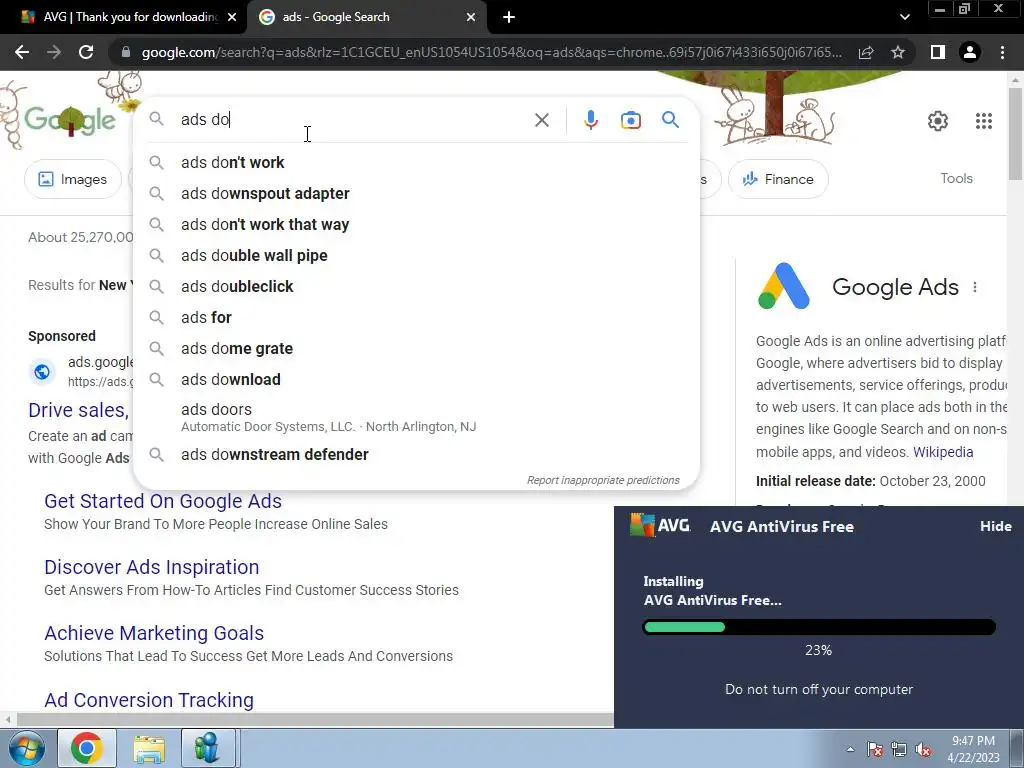The width and height of the screenshot is (1024, 768).
Task: Open Chrome side panel icon
Action: coord(938,52)
